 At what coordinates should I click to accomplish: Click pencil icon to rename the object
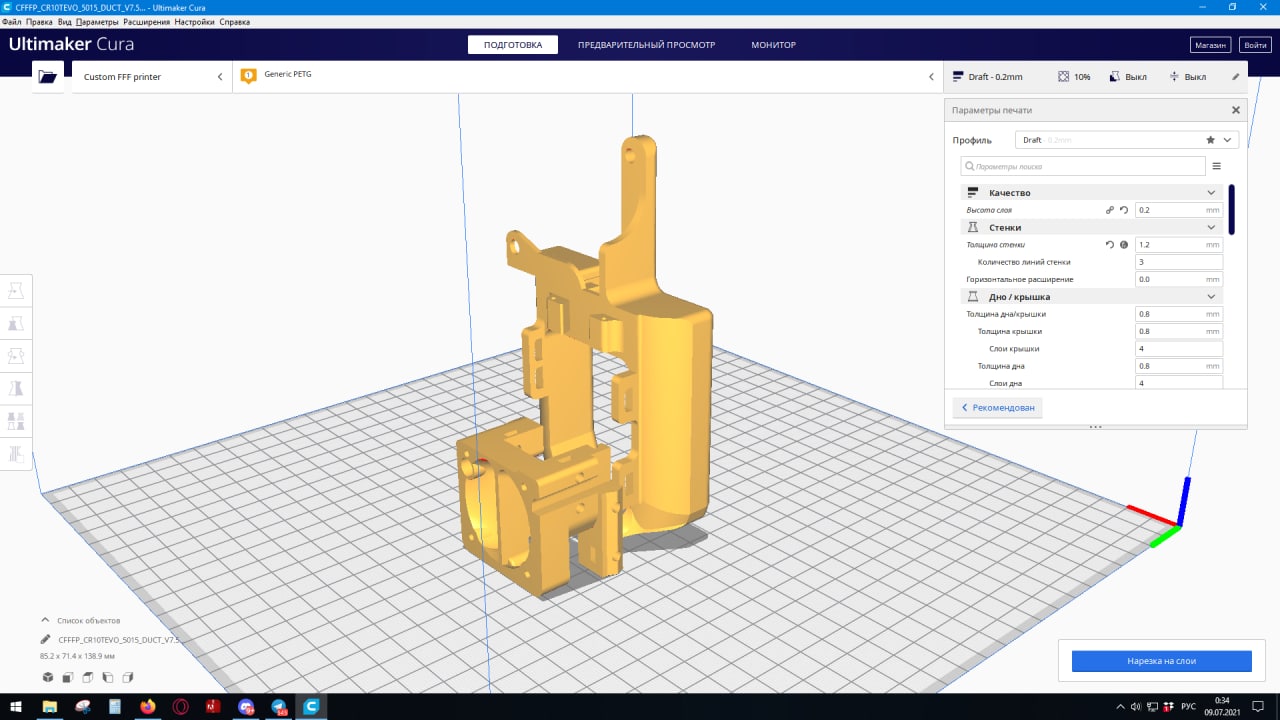[45, 639]
